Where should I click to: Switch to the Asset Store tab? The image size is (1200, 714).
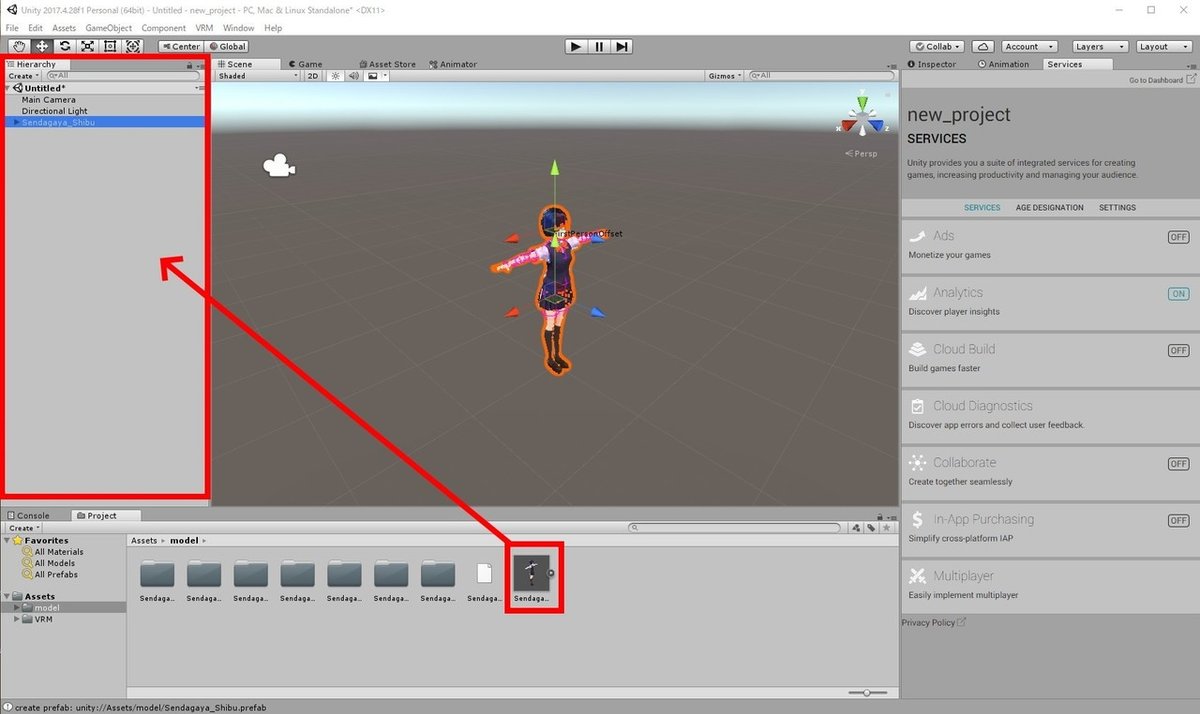[x=385, y=64]
